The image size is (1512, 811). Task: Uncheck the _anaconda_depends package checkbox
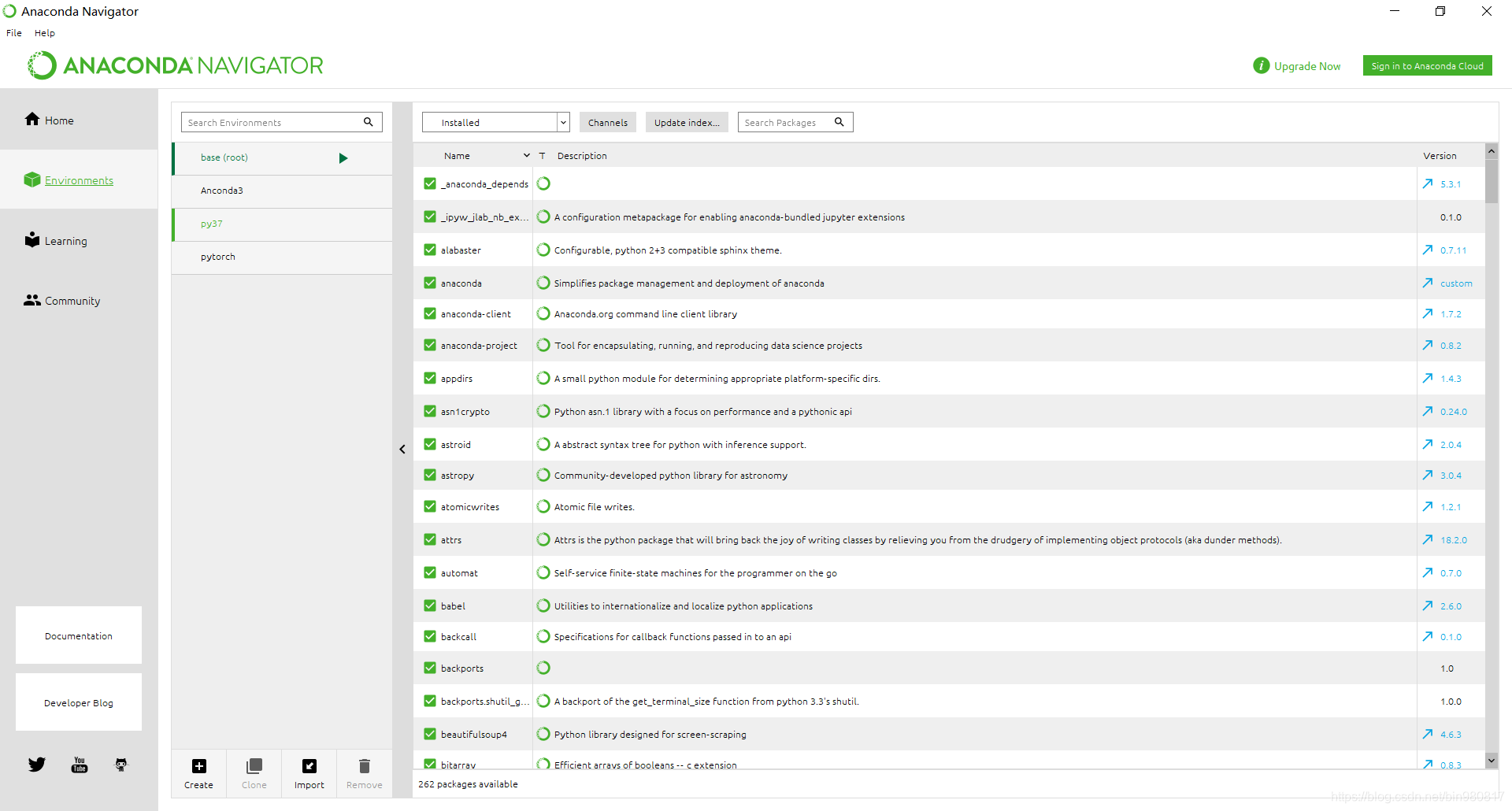click(x=430, y=183)
